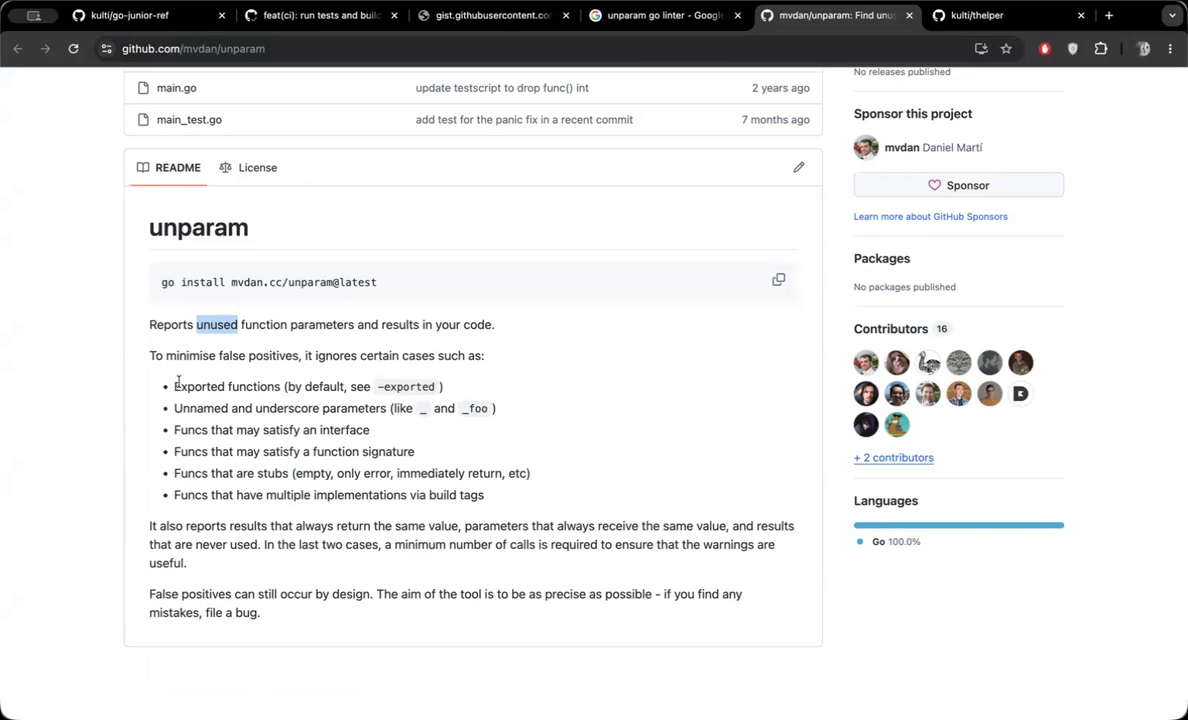Click the file icon beside main.go
The image size is (1188, 720).
click(x=143, y=88)
